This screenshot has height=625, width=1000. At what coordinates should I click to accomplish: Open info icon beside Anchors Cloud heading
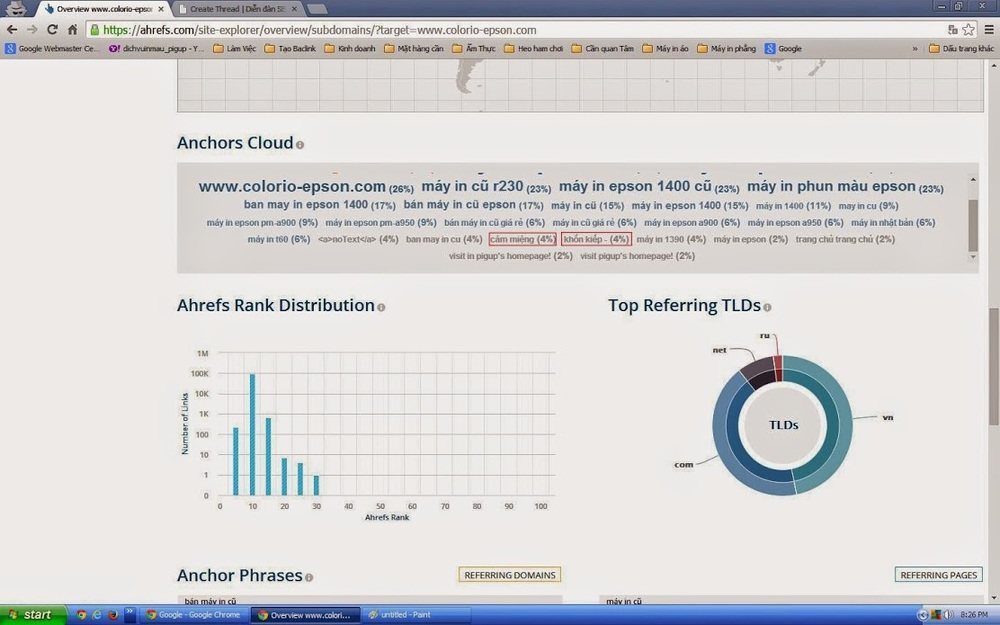pos(300,145)
